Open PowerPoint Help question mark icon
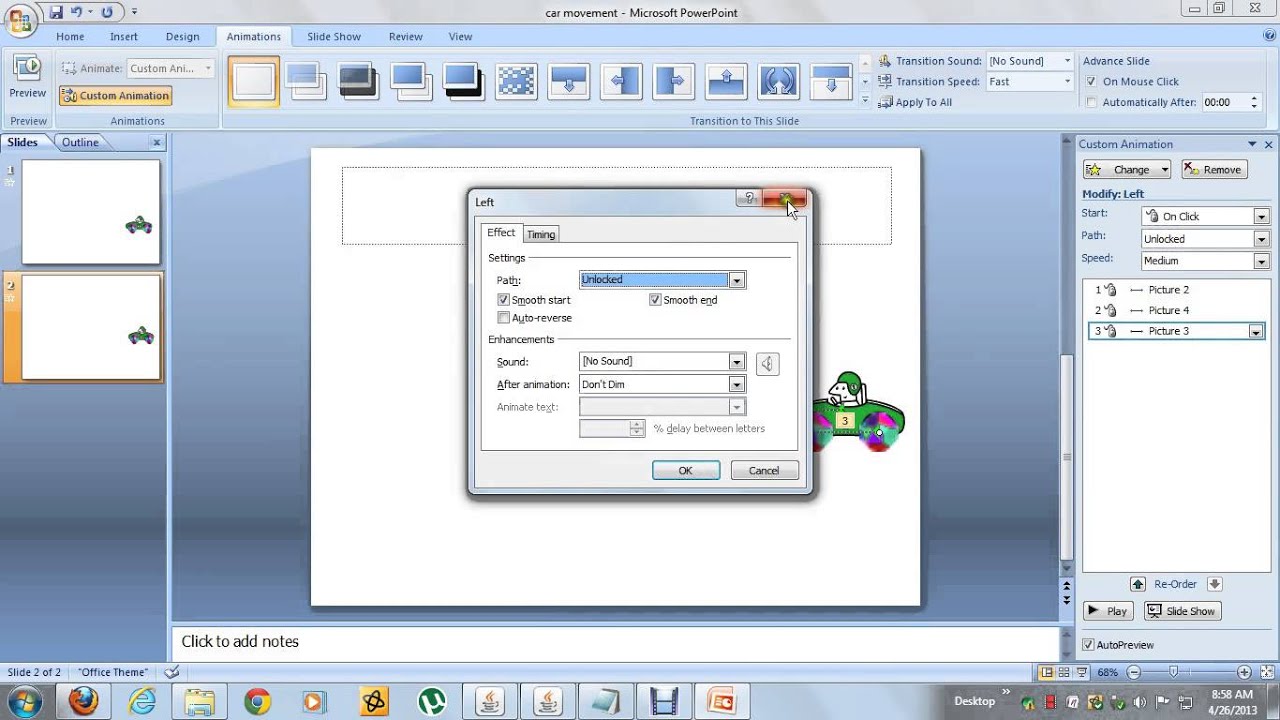The height and width of the screenshot is (720, 1280). point(1269,36)
